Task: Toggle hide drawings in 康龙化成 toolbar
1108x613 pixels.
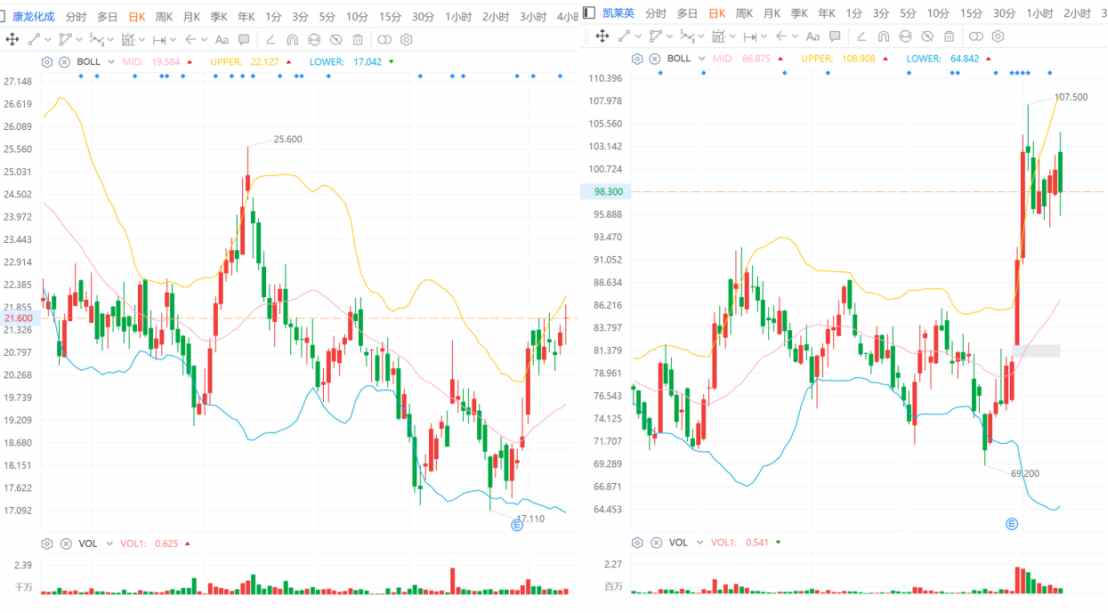Action: [x=336, y=40]
